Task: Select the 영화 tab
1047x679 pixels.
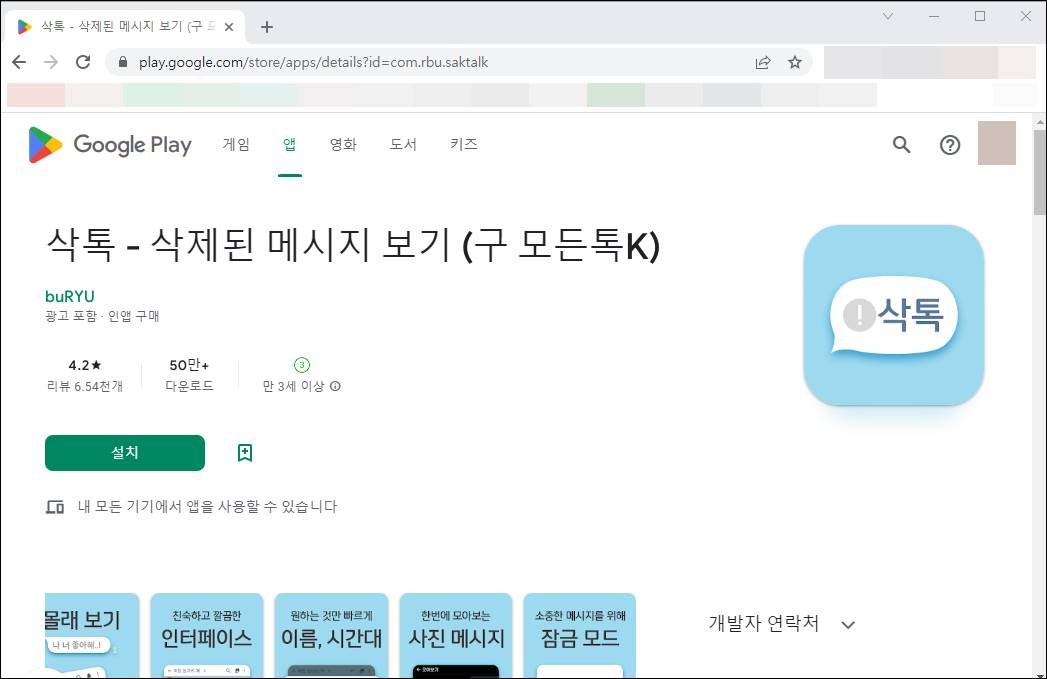Action: 343,144
